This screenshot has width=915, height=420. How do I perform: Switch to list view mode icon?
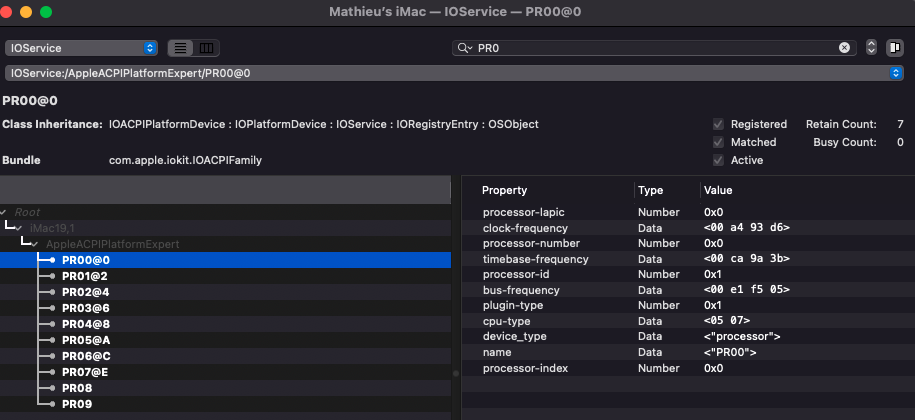pyautogui.click(x=180, y=48)
